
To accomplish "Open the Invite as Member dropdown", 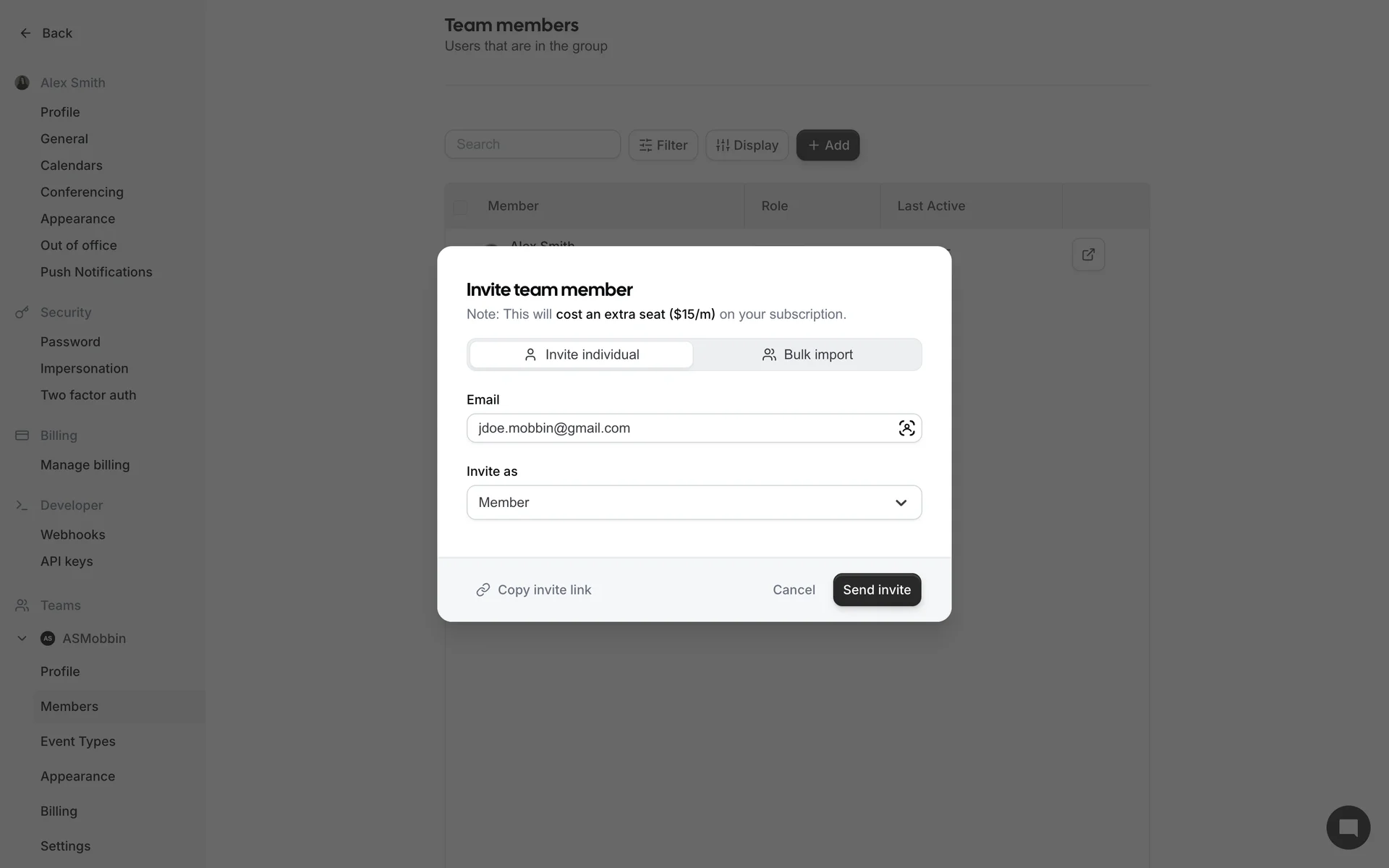I will (694, 503).
